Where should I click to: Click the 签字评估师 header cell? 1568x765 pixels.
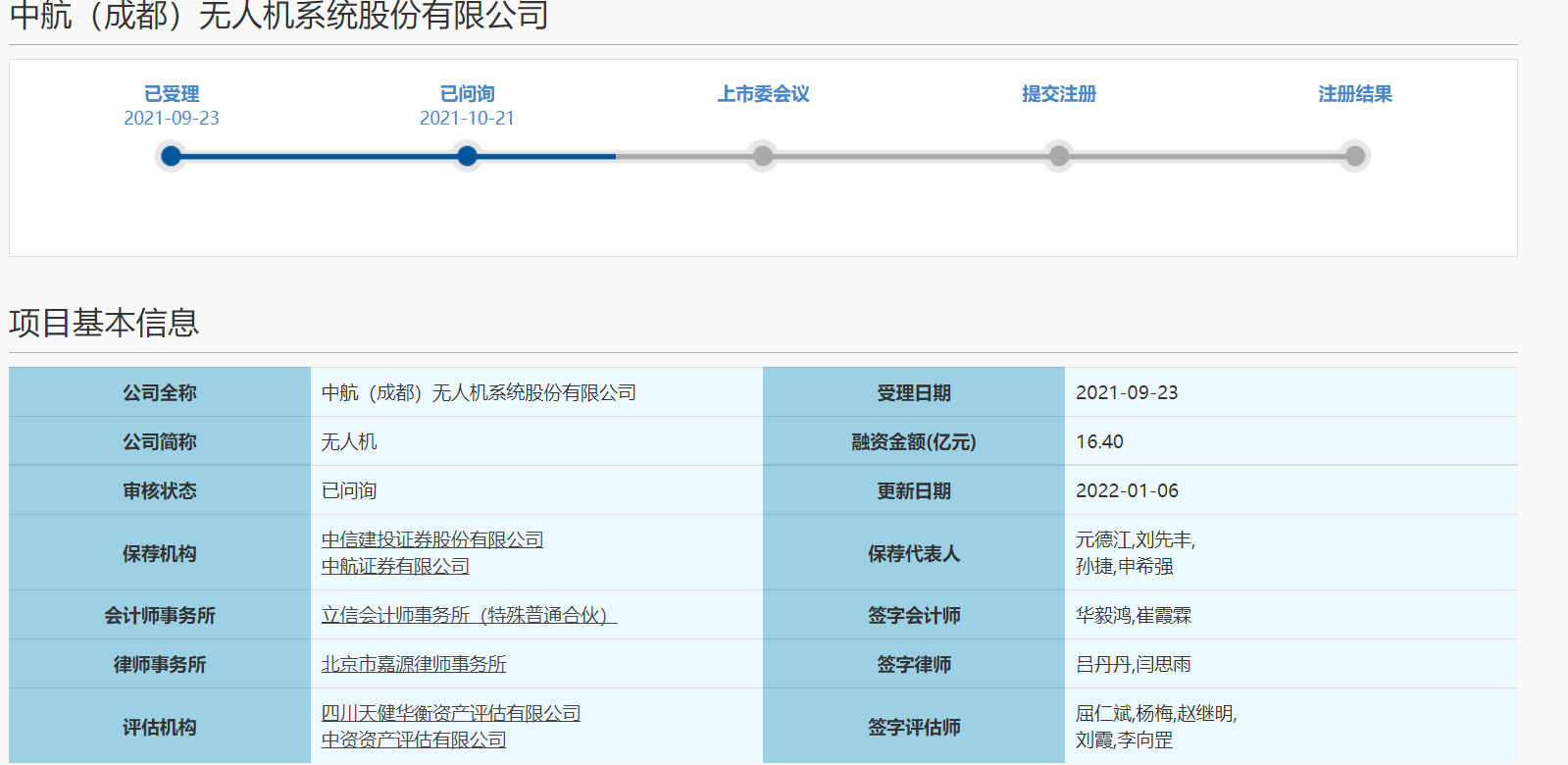pyautogui.click(x=914, y=727)
